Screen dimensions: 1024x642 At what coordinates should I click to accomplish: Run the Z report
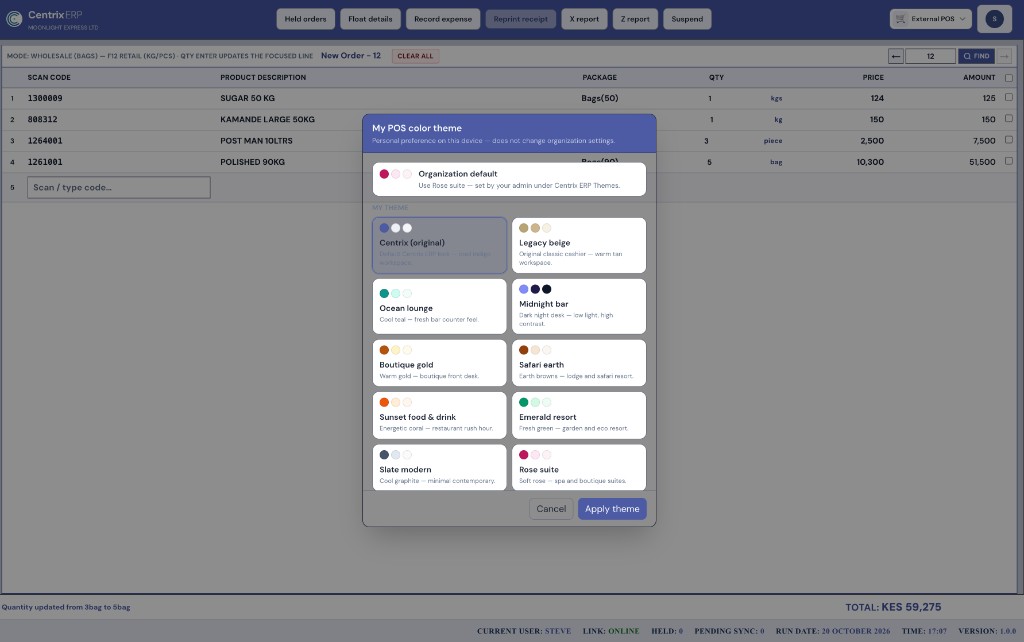[635, 19]
